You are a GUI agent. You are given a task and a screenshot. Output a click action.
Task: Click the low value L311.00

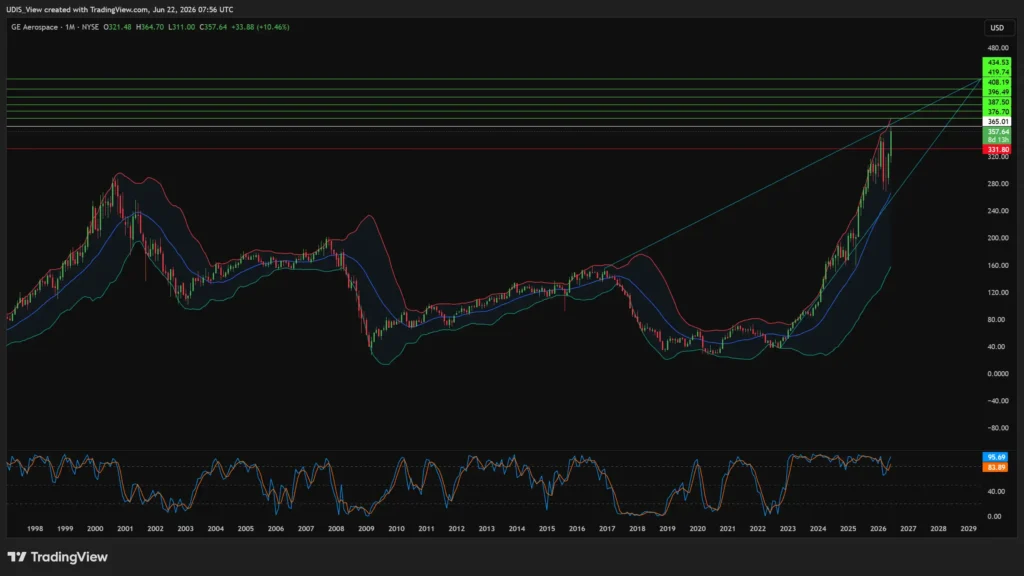pyautogui.click(x=182, y=27)
